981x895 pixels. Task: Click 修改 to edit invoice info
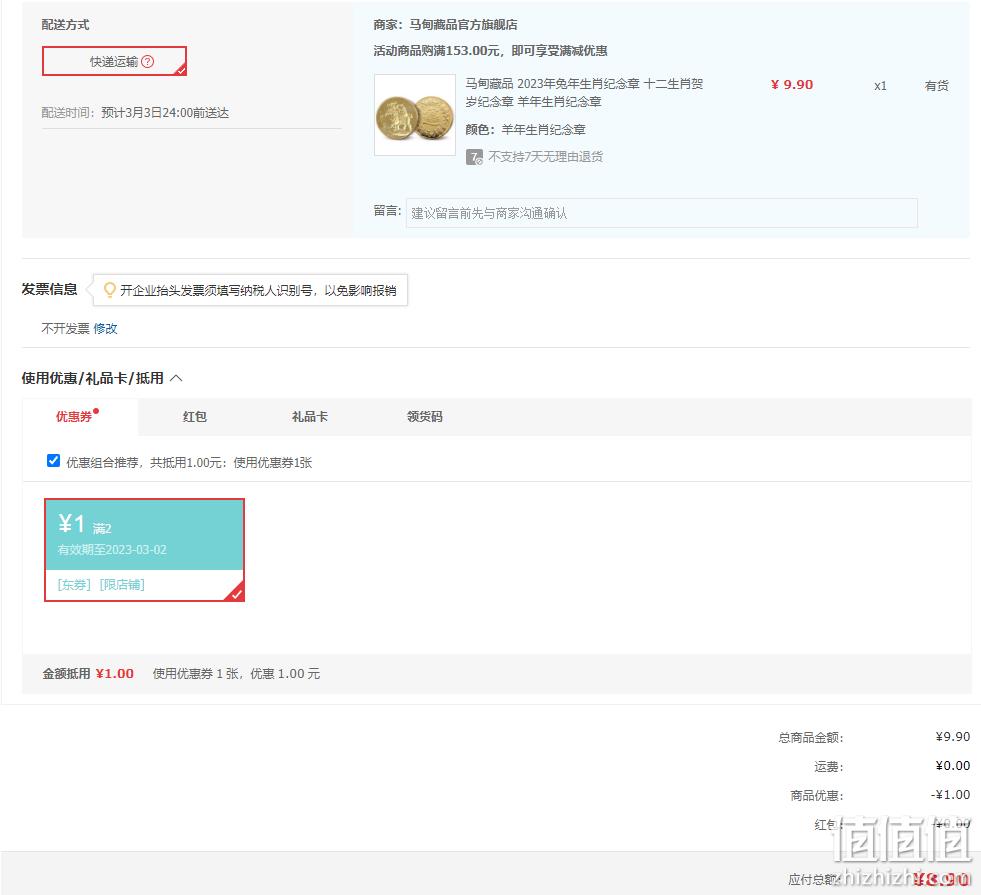tap(105, 328)
